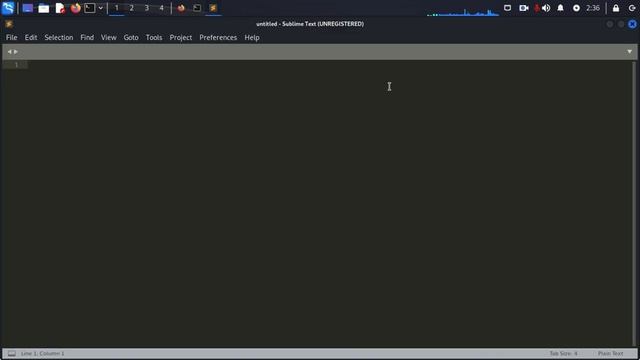Expand the terminal launcher dropdown arrow
640x360 pixels.
click(x=100, y=8)
